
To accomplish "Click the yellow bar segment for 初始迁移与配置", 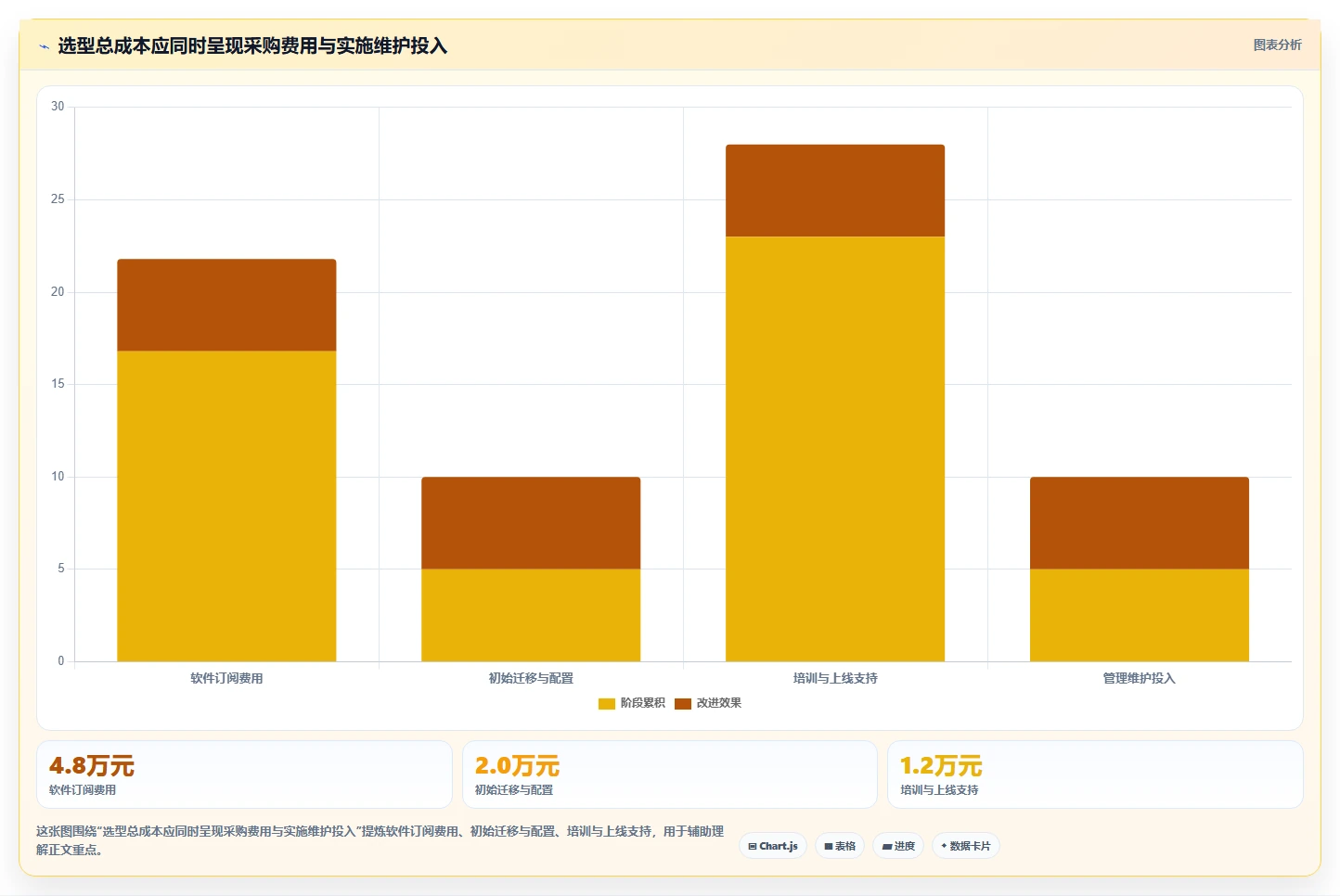I will pyautogui.click(x=531, y=615).
